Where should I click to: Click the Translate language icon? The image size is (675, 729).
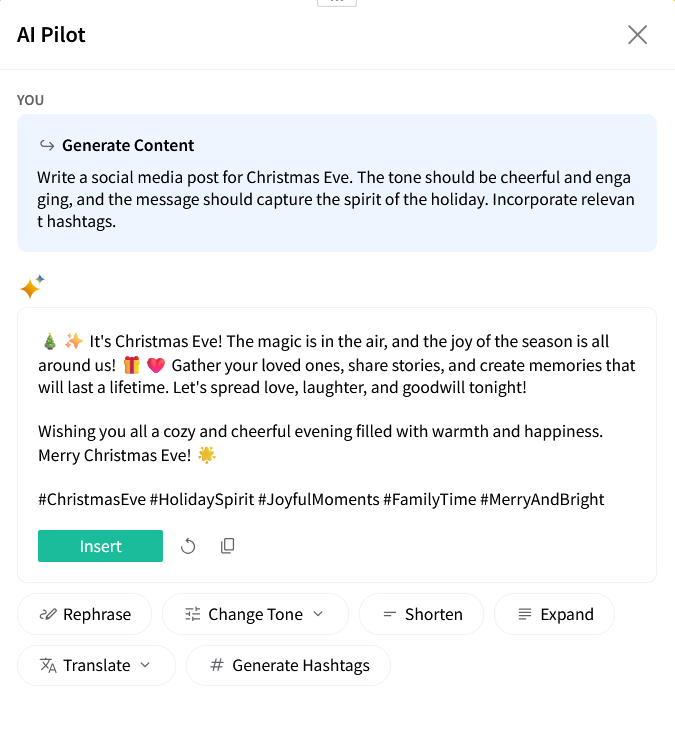[x=47, y=665]
